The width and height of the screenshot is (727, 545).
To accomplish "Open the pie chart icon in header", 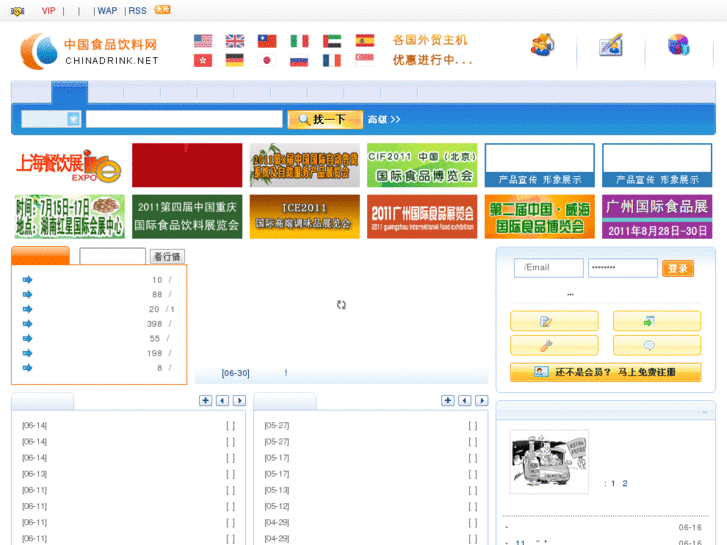I will point(678,45).
